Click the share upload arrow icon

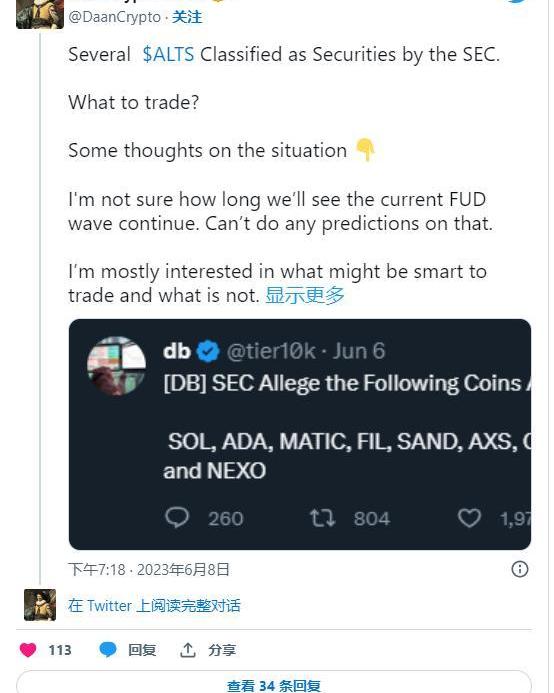point(187,650)
